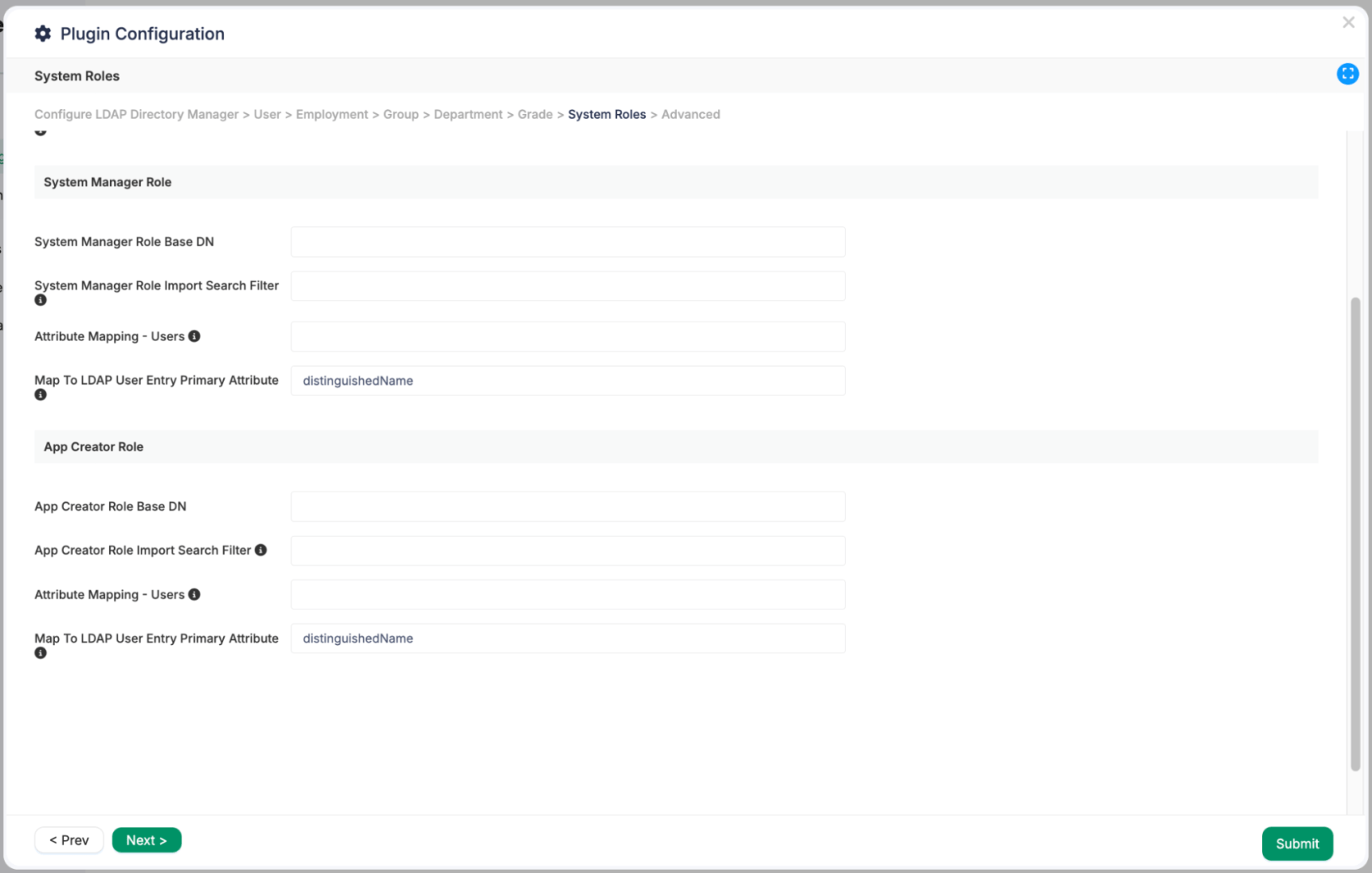
Task: Click info icon under System Manager Map To LDAP label
Action: coord(40,395)
